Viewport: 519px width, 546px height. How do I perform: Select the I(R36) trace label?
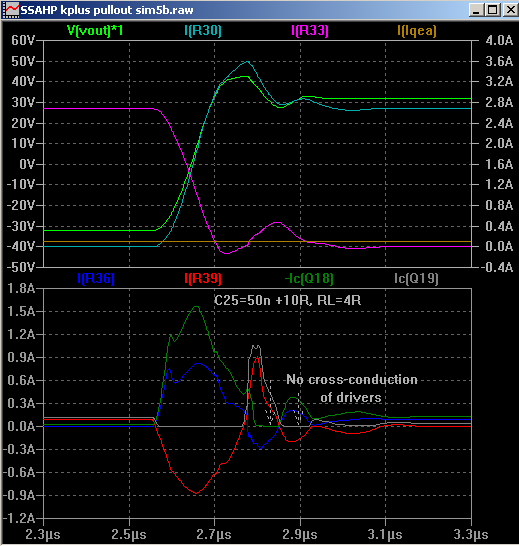[96, 278]
